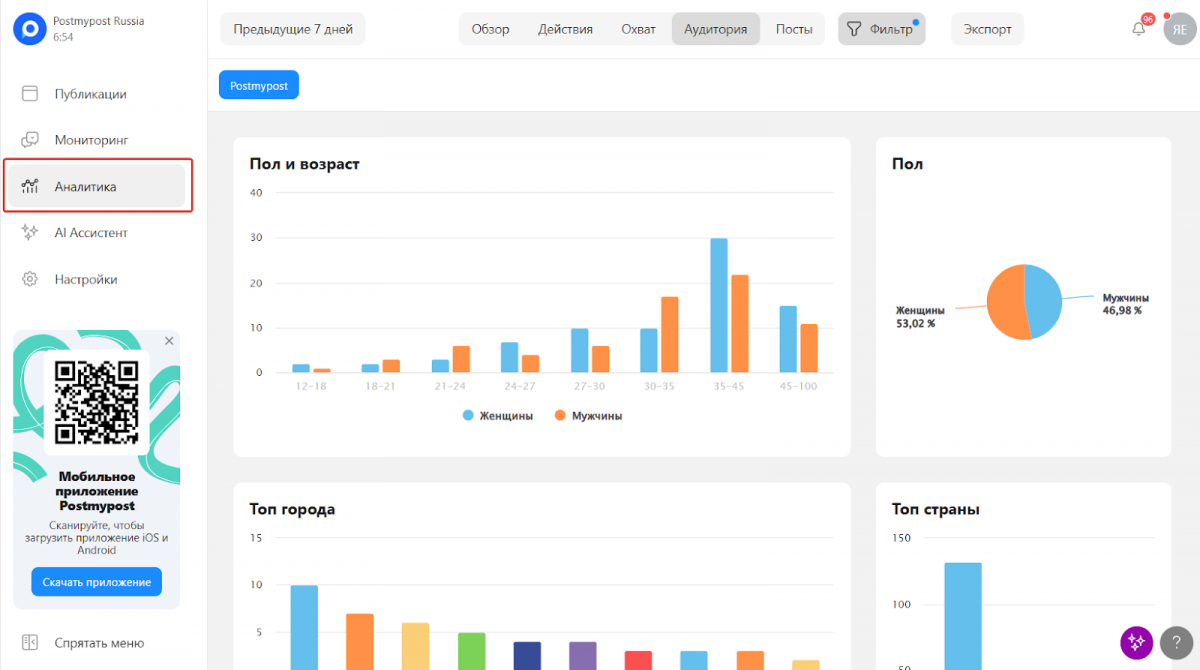Close the mobile app promo banner
The height and width of the screenshot is (670, 1200).
coord(169,341)
